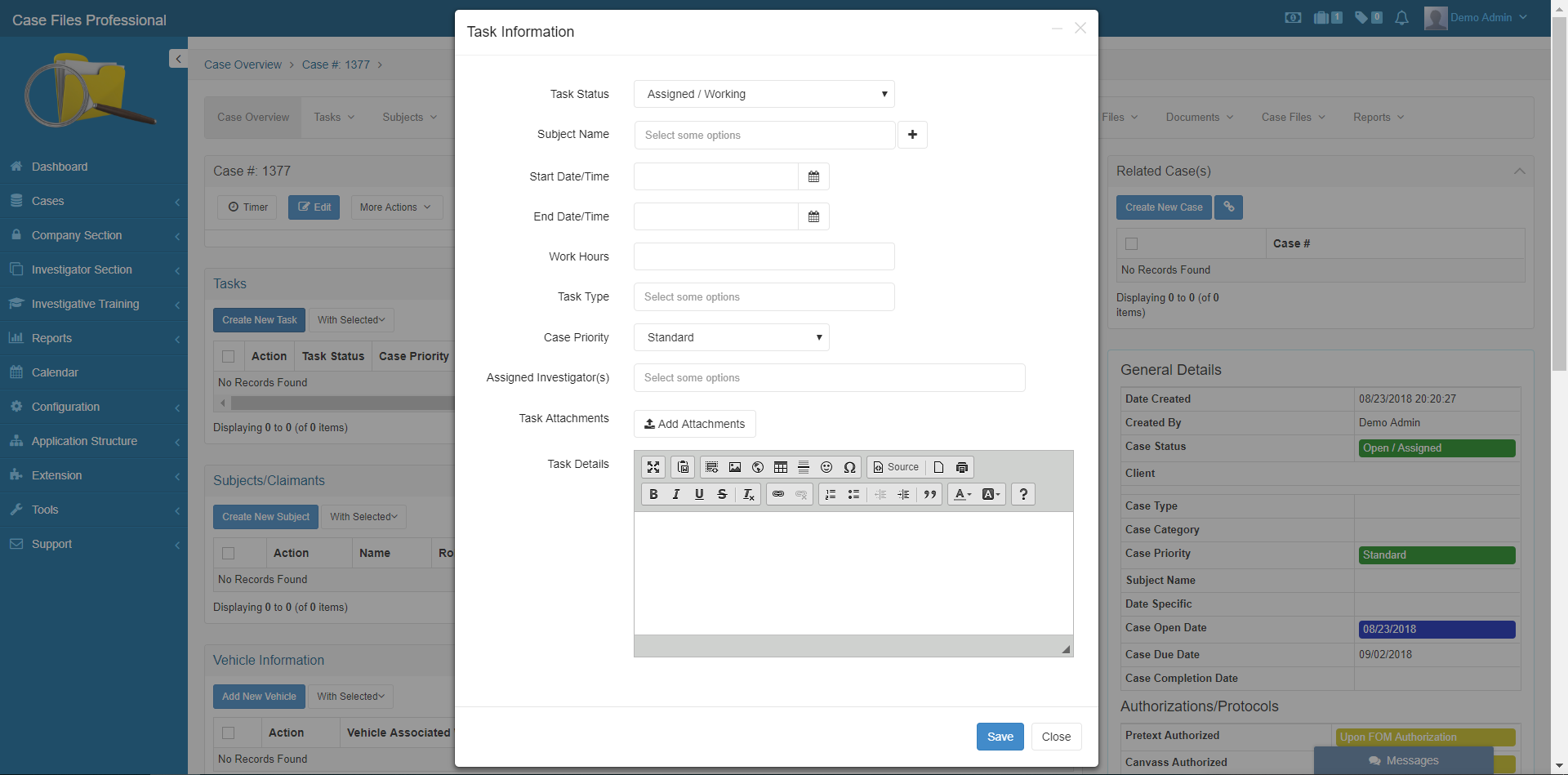Viewport: 1568px width, 775px height.
Task: Click into the Work Hours field
Action: click(764, 256)
